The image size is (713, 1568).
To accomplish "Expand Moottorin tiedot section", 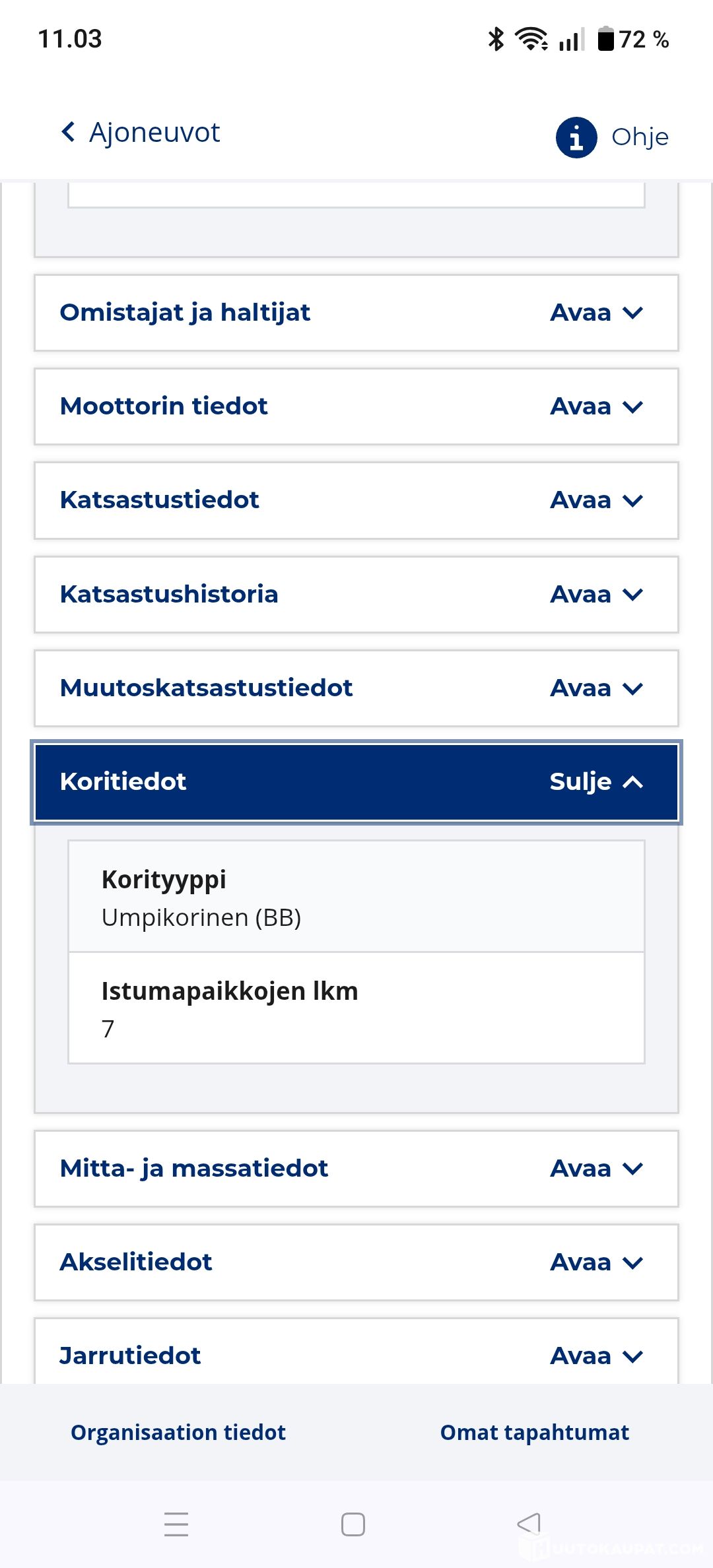I will click(356, 407).
